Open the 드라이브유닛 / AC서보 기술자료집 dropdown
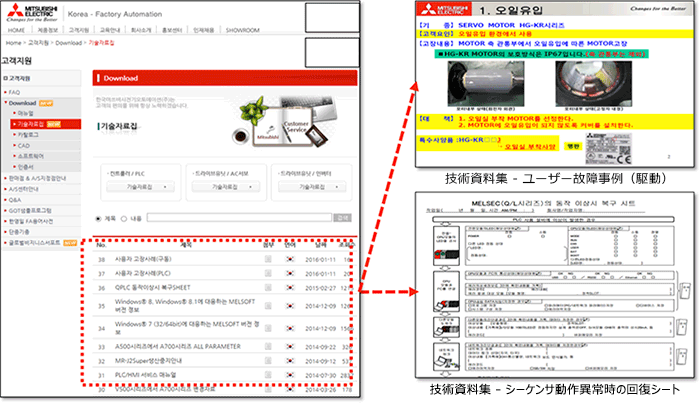The height and width of the screenshot is (403, 700). tap(226, 186)
